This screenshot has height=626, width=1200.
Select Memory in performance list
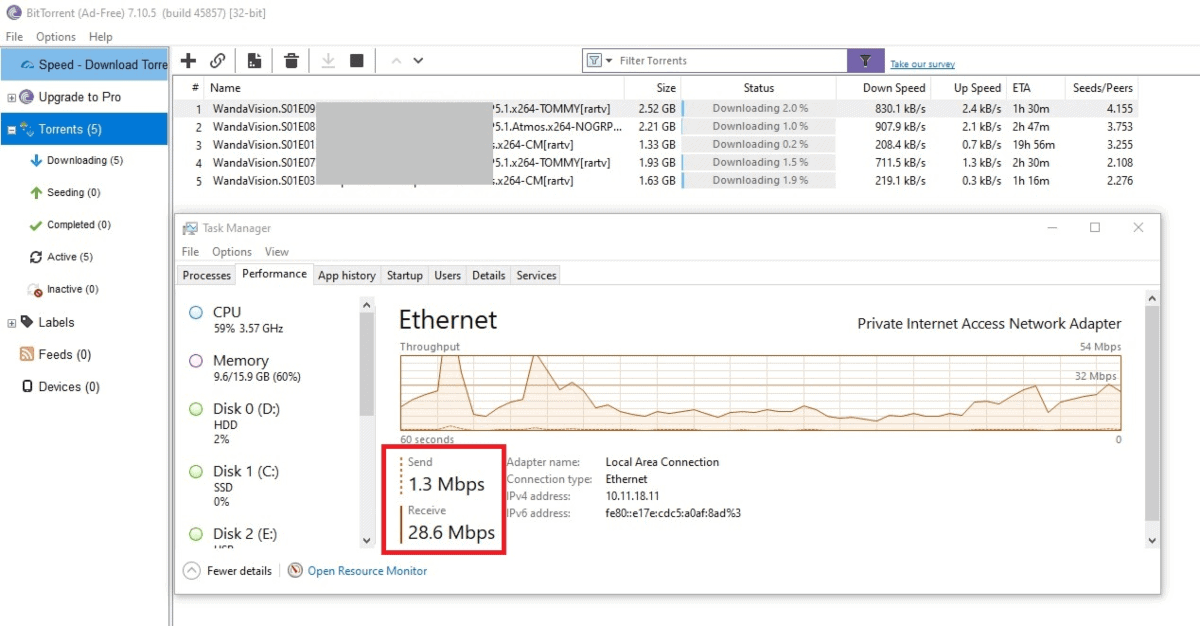(267, 368)
